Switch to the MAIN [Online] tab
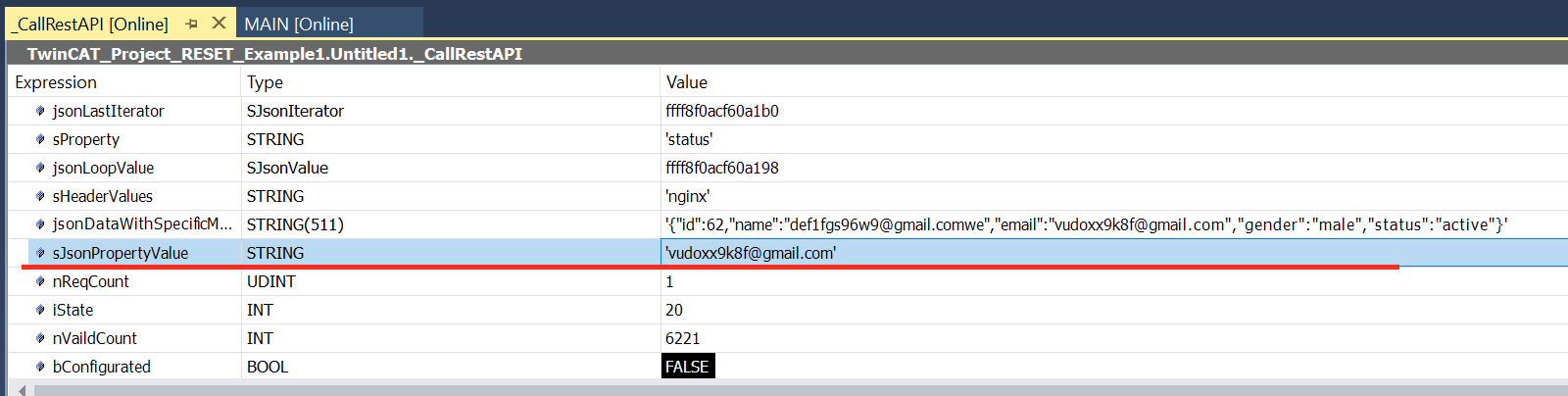The image size is (1568, 396). click(x=299, y=24)
